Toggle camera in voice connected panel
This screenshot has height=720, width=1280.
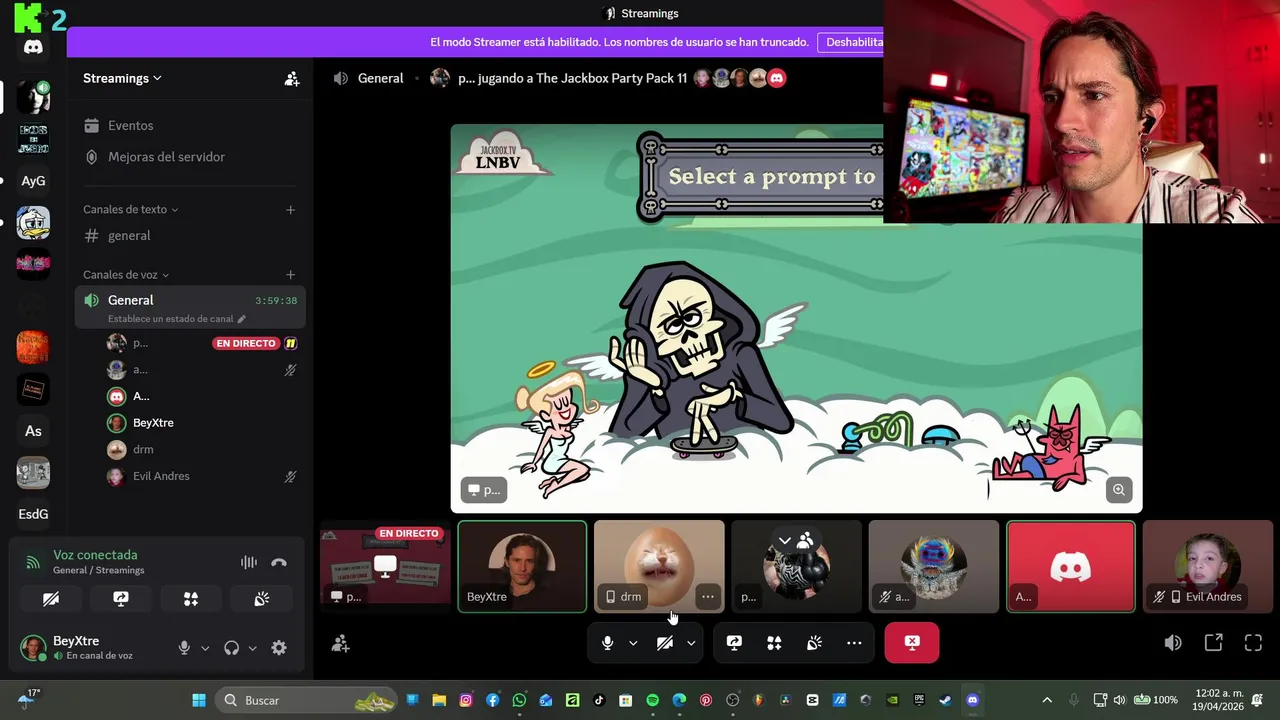tap(51, 599)
